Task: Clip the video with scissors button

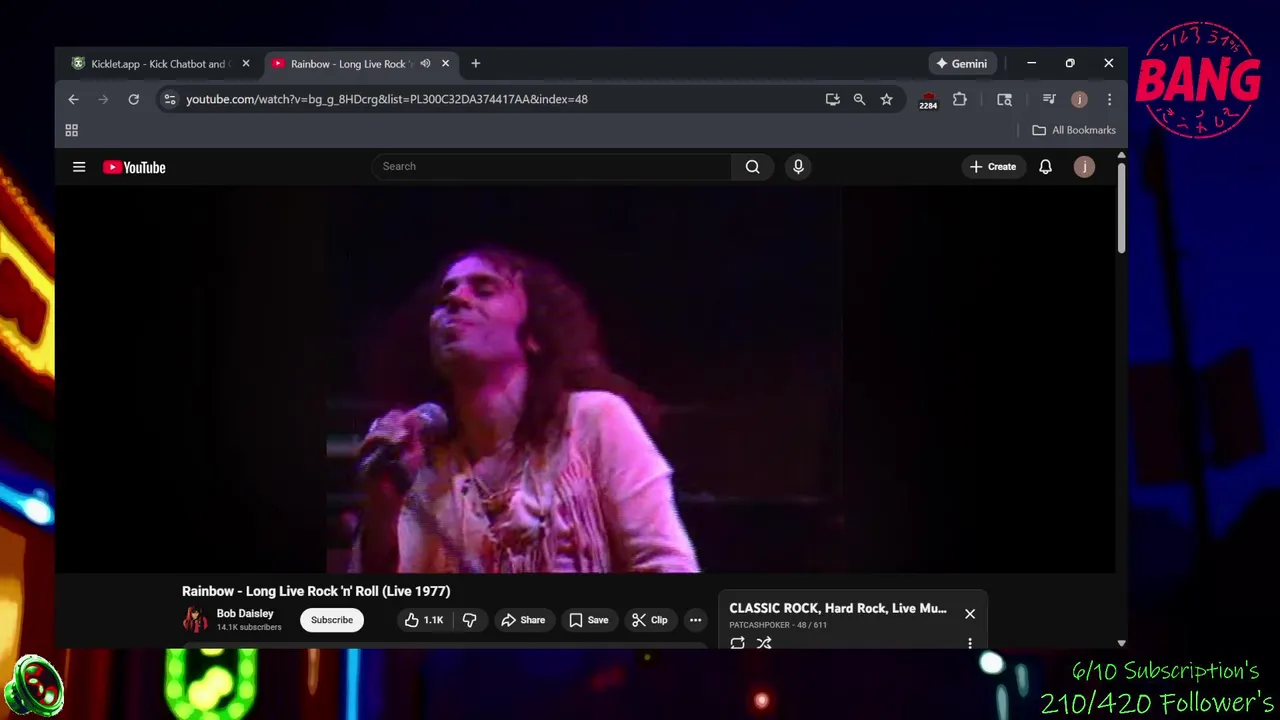Action: (649, 620)
